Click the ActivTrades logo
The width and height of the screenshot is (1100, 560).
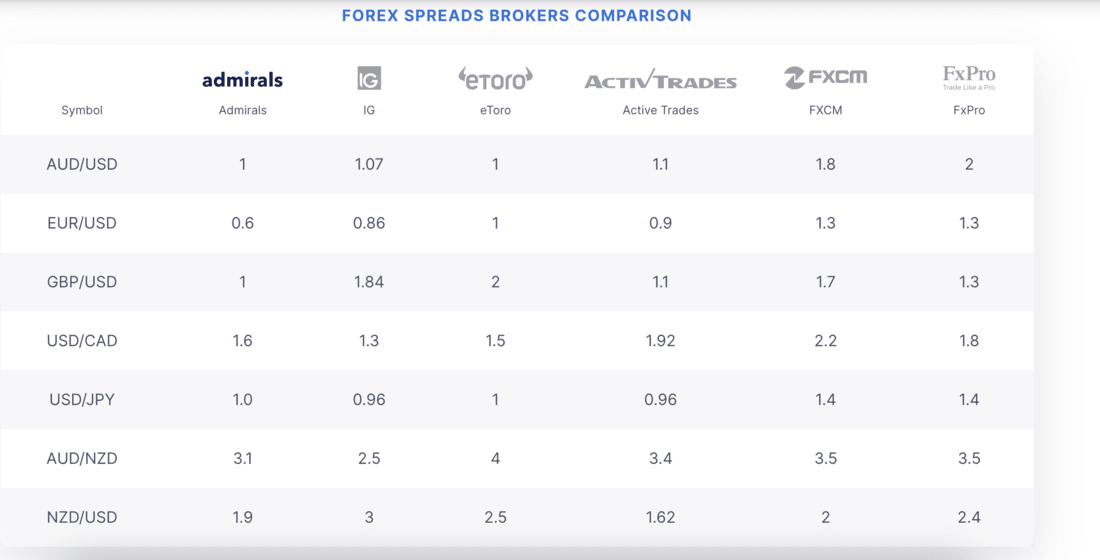click(660, 80)
